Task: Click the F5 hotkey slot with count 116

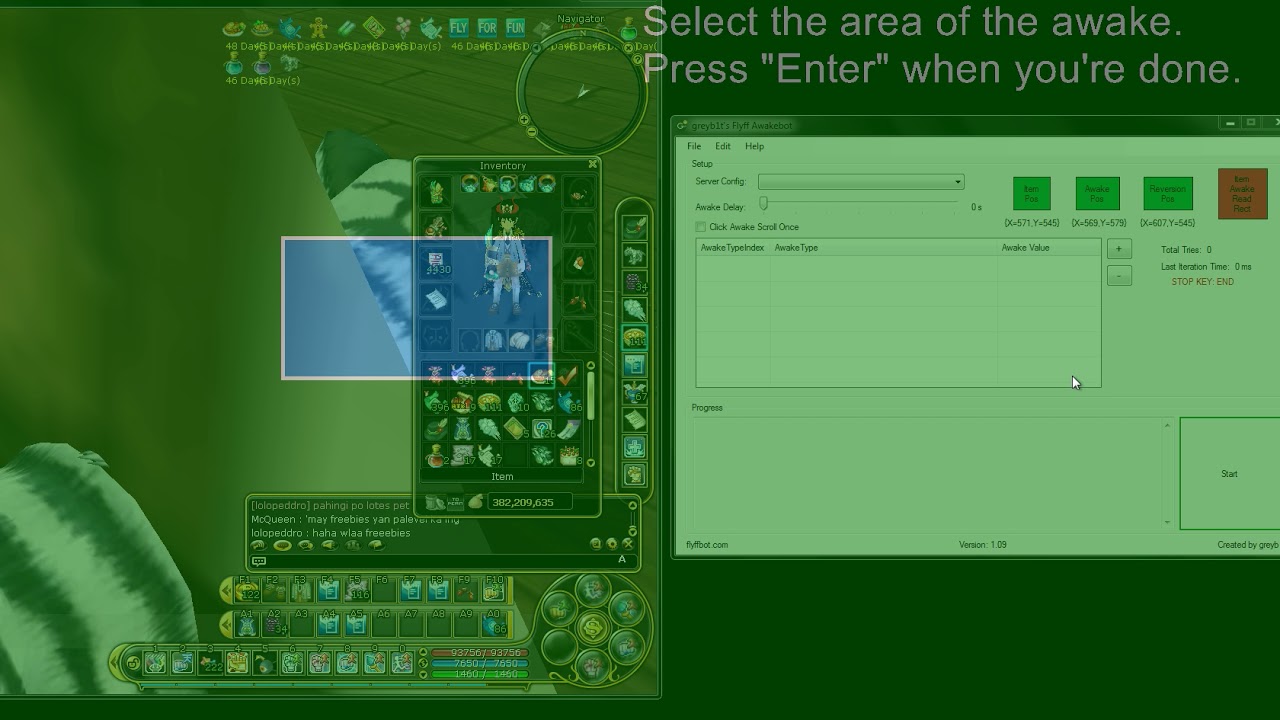Action: coord(356,590)
